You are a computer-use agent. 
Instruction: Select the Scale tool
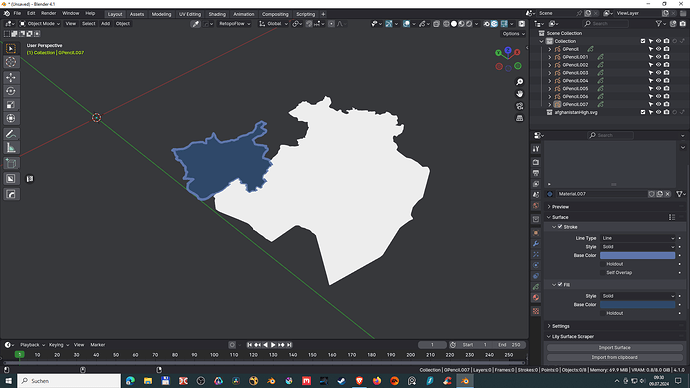(x=11, y=105)
